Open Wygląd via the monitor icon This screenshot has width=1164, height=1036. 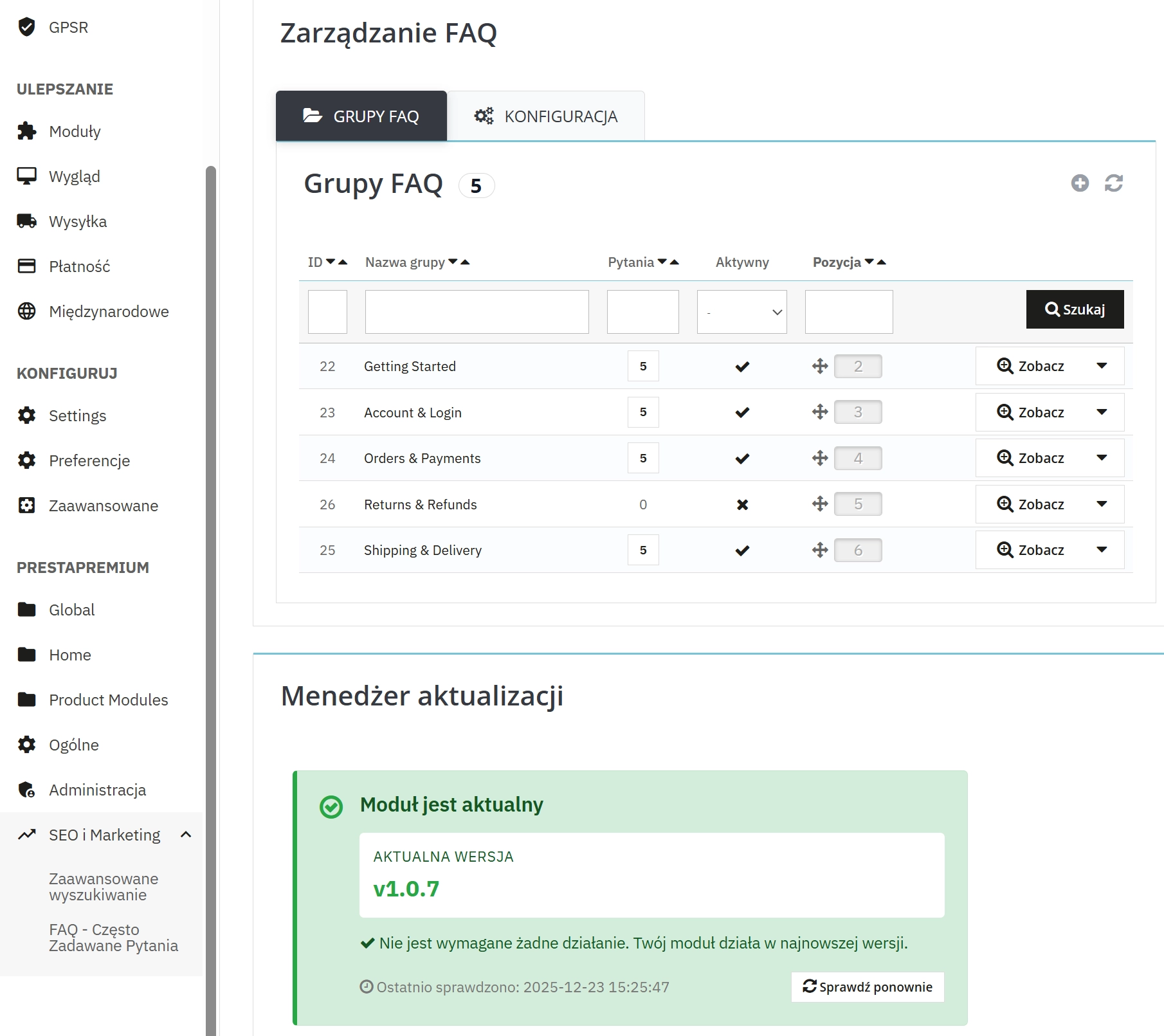click(26, 176)
